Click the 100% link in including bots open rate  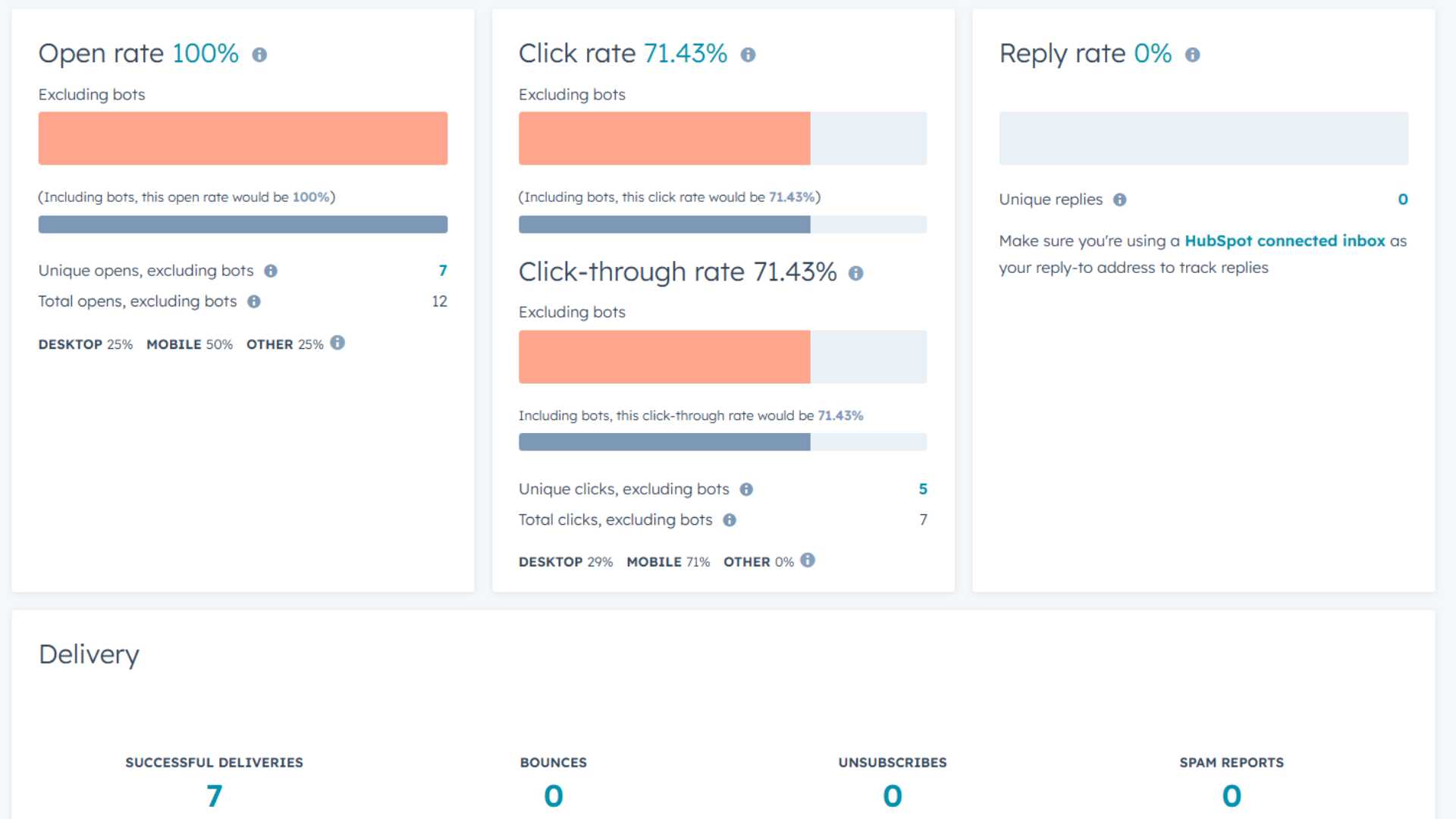coord(311,197)
